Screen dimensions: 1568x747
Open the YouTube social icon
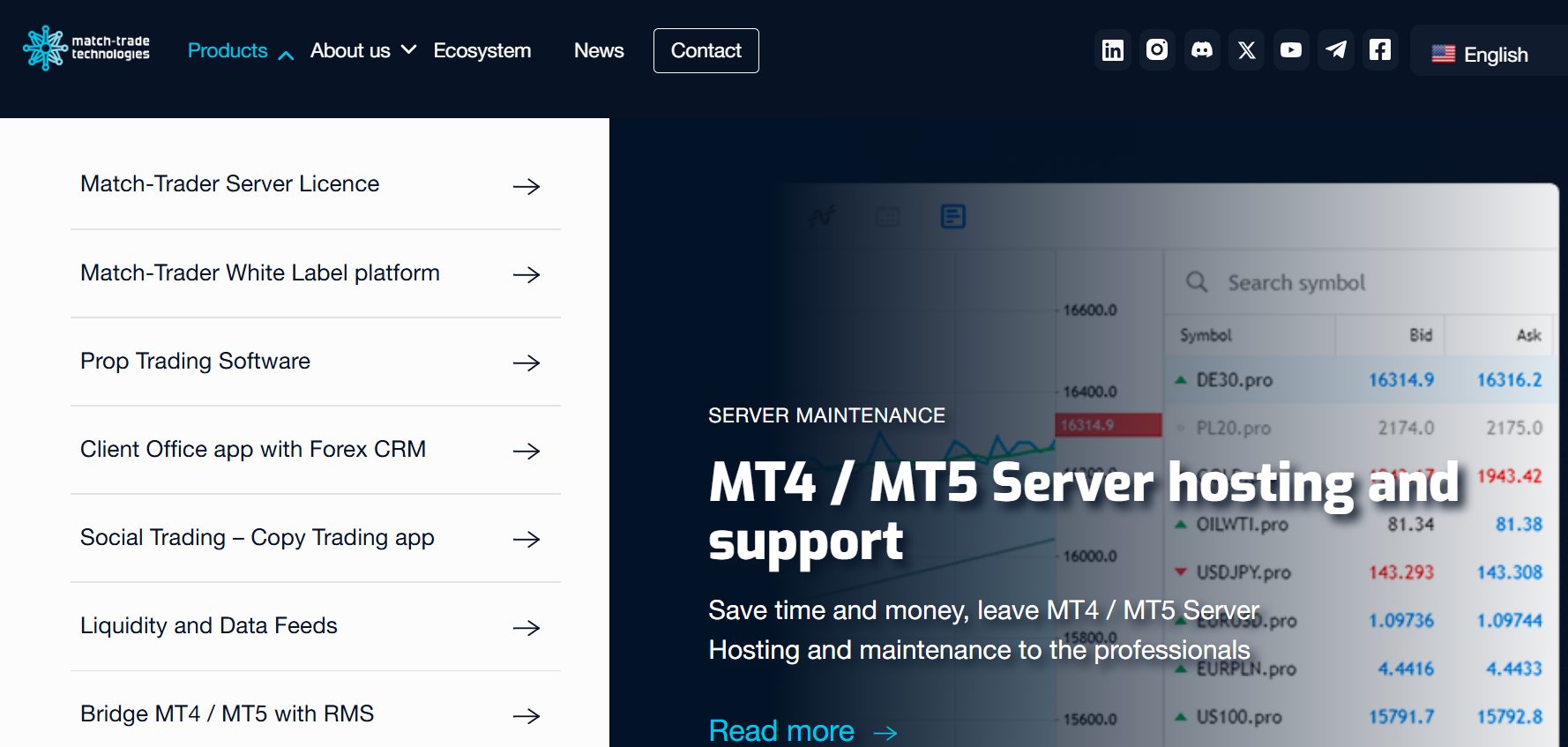(1291, 50)
